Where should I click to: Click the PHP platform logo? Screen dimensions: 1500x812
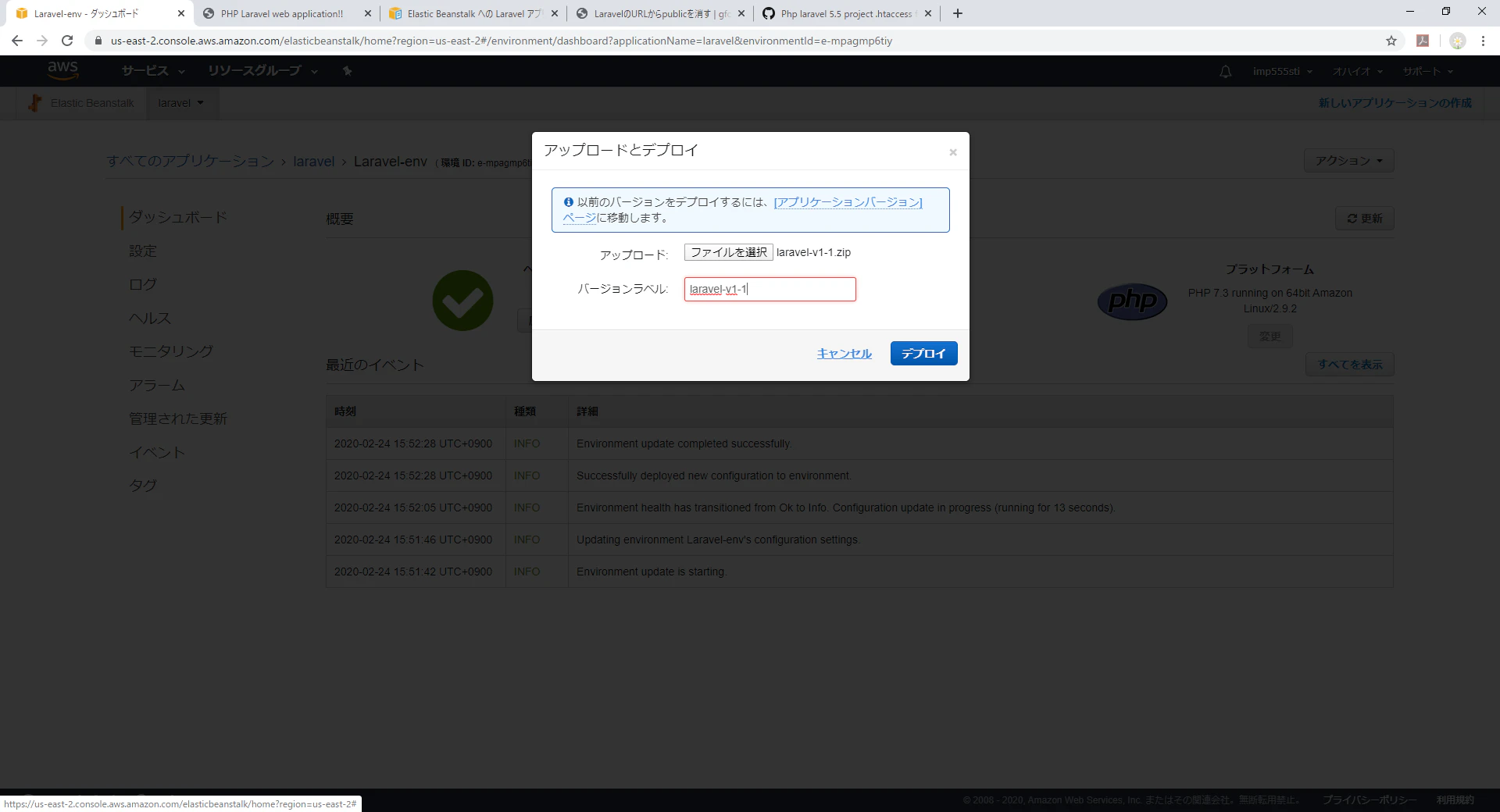(x=1132, y=301)
